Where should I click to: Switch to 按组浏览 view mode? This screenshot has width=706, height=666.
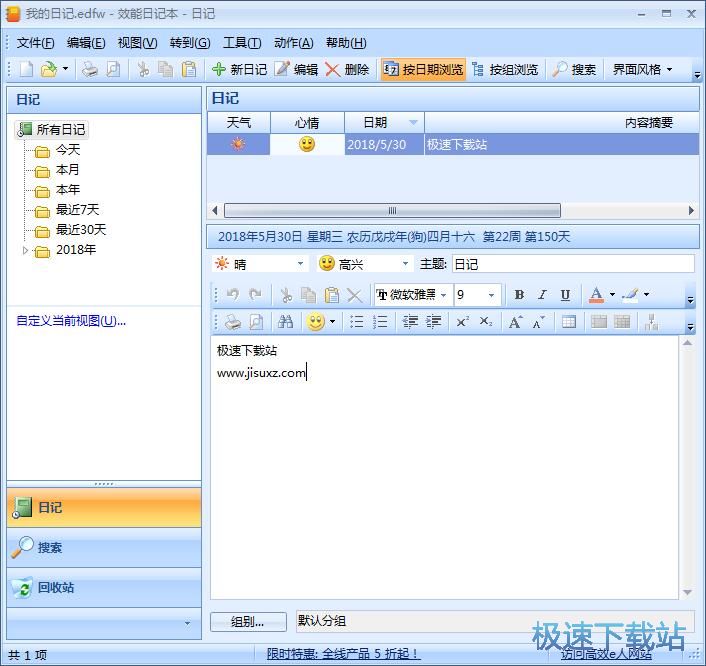tap(505, 69)
